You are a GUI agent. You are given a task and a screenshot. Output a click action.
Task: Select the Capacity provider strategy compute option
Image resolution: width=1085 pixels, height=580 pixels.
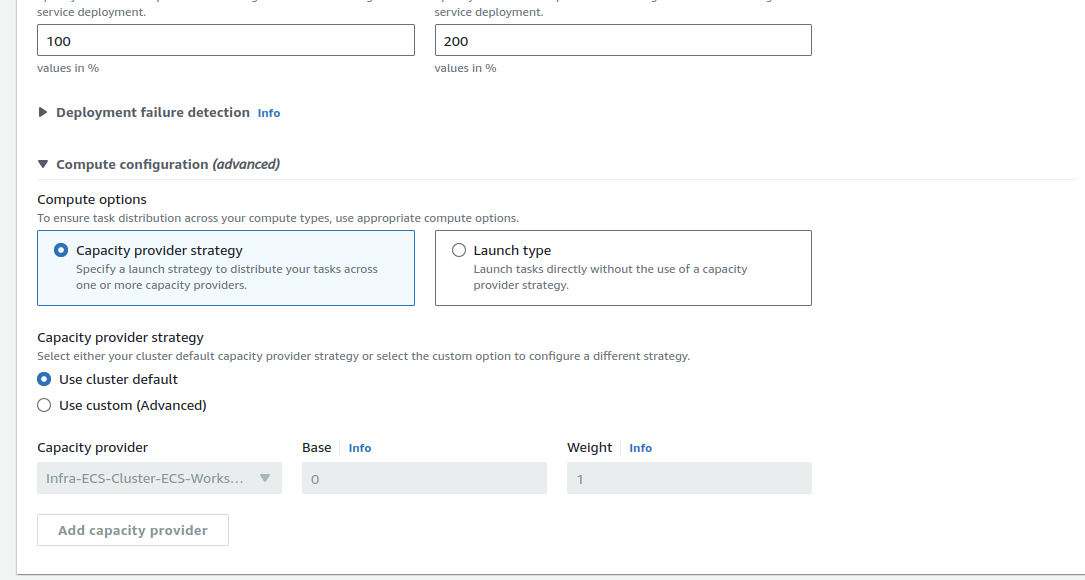61,251
